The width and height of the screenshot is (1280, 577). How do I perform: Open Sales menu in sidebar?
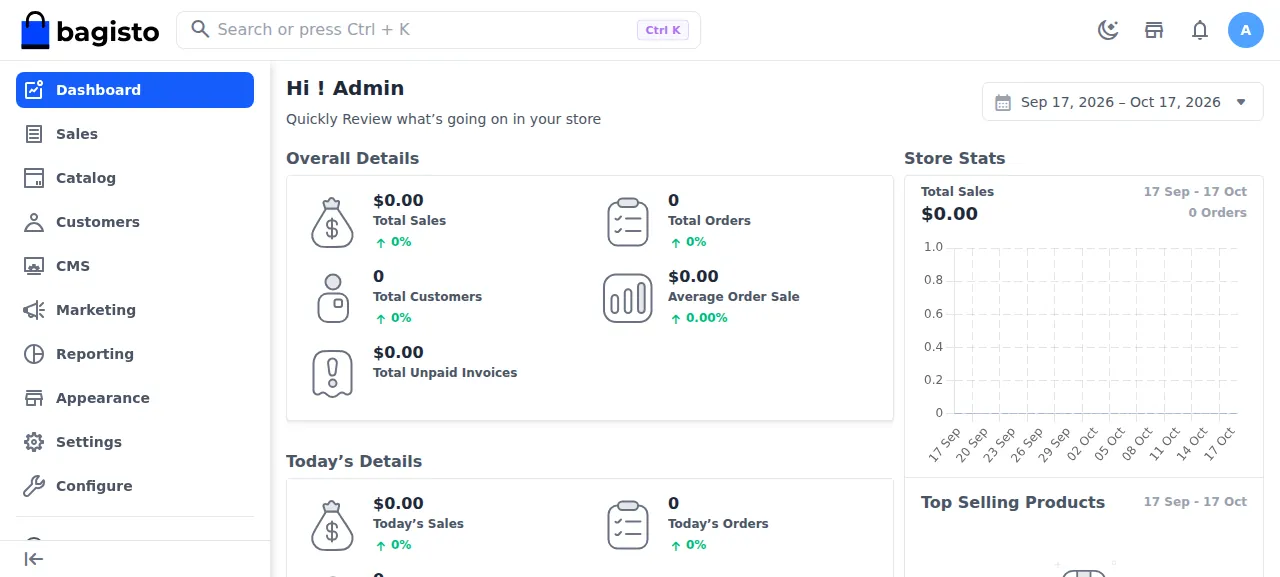tap(135, 134)
